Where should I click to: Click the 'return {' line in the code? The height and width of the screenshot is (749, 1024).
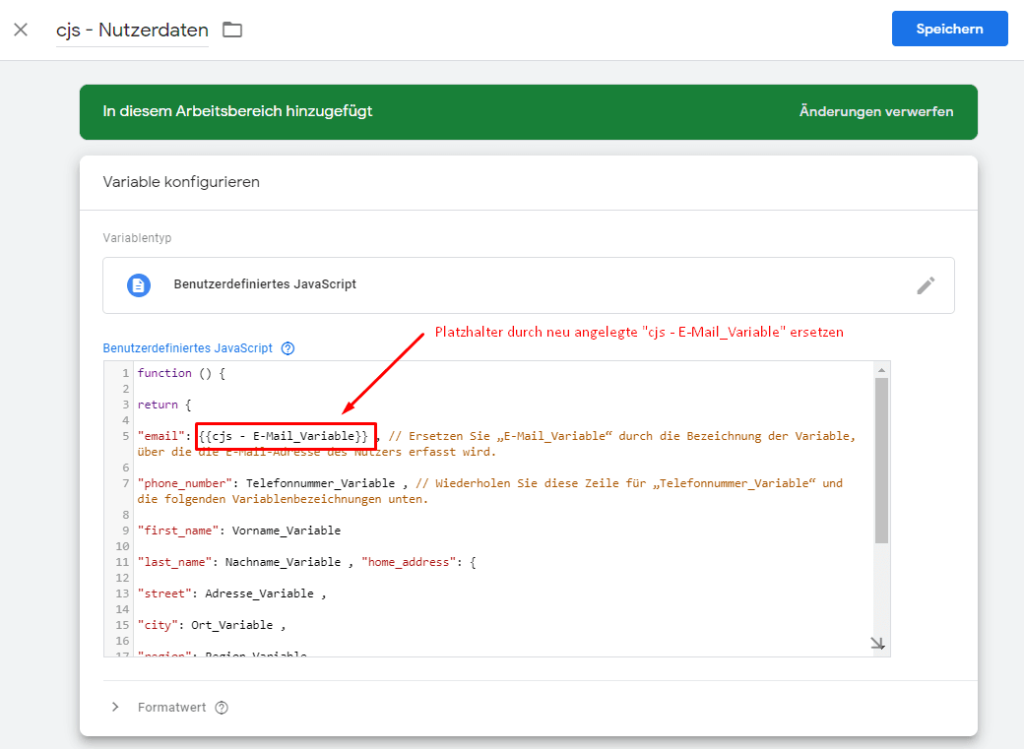click(x=165, y=405)
